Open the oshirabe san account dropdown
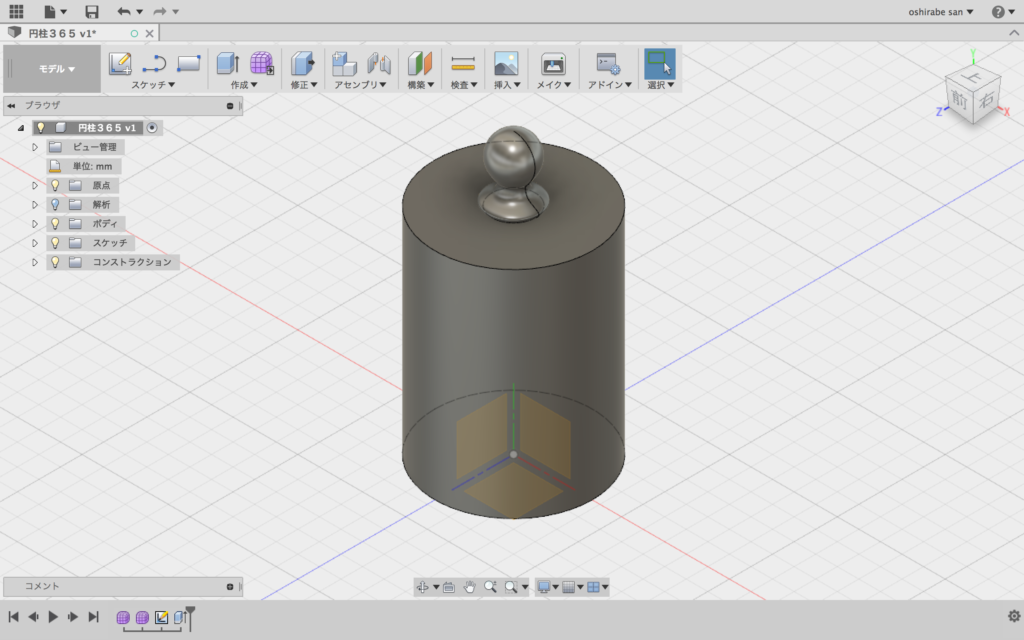This screenshot has height=640, width=1024. click(x=940, y=12)
